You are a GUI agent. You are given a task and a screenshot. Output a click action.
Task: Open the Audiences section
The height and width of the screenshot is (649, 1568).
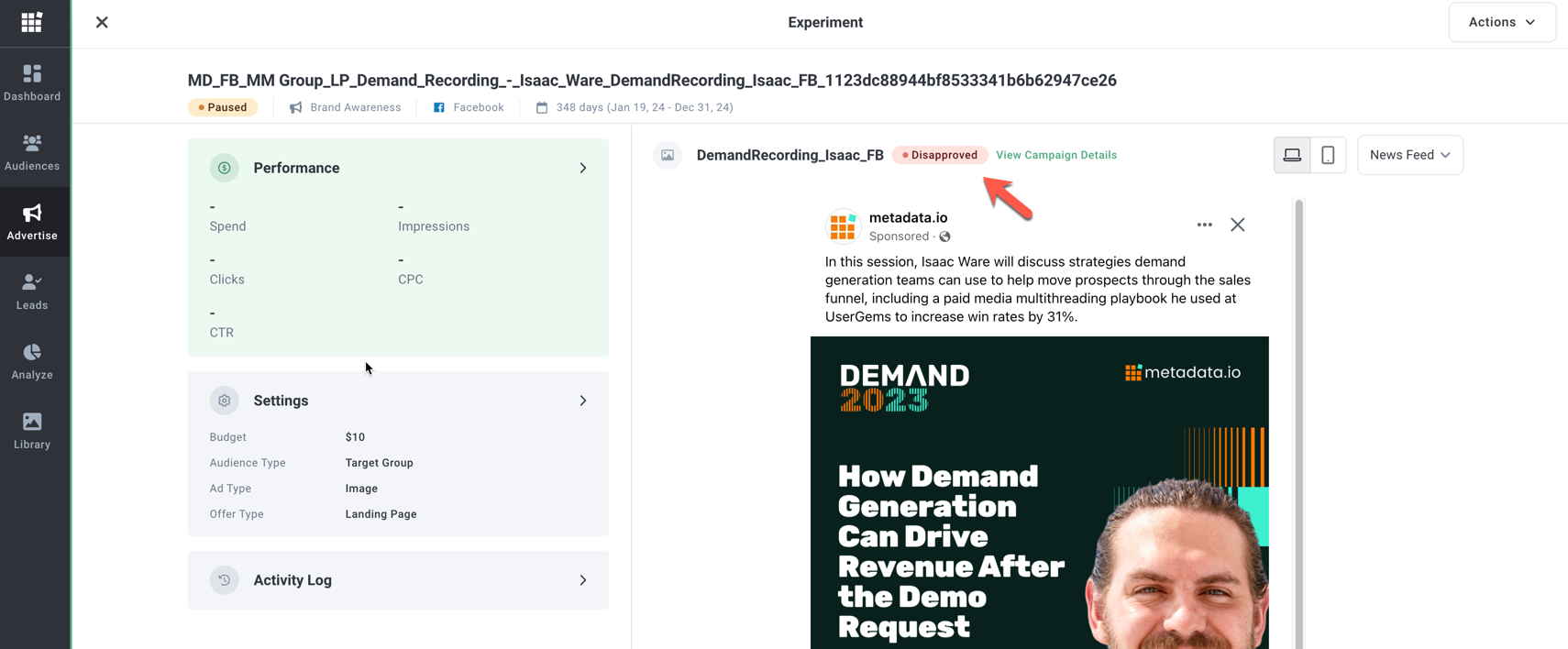click(32, 152)
